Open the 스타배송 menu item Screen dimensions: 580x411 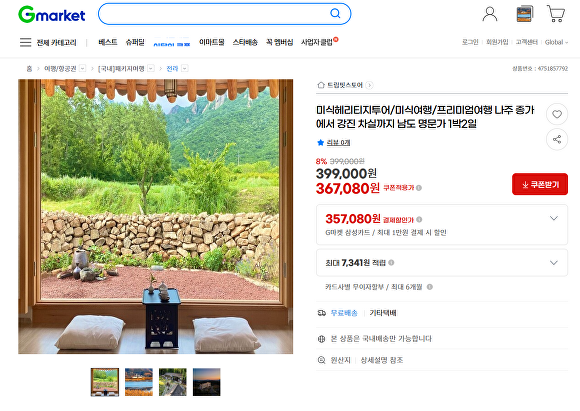[245, 42]
